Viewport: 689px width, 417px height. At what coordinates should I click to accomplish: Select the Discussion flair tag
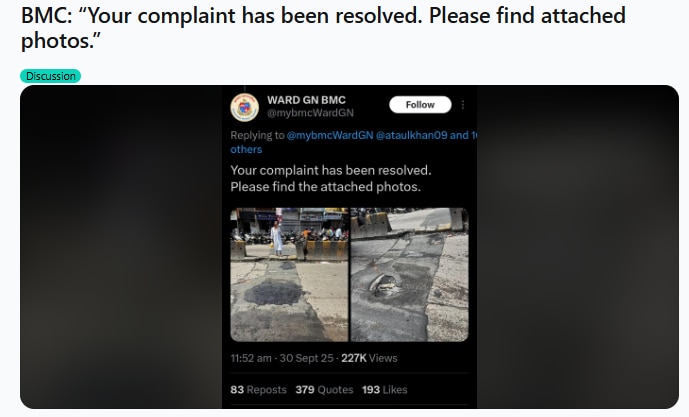coord(51,76)
